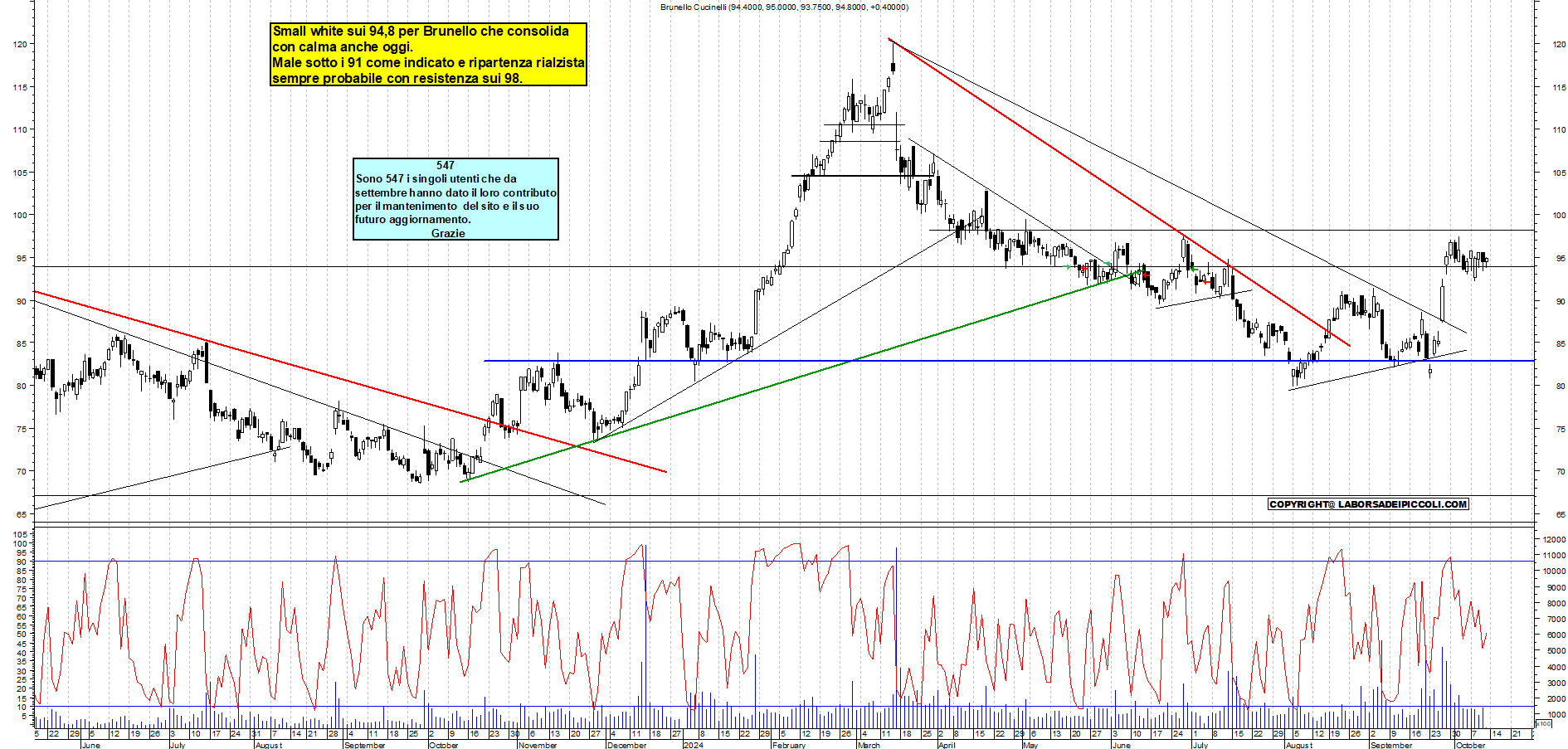Screen dimensions: 1568x749
Task: Click "sempre probabile con resistenza sui 98."
Action: coord(397,78)
